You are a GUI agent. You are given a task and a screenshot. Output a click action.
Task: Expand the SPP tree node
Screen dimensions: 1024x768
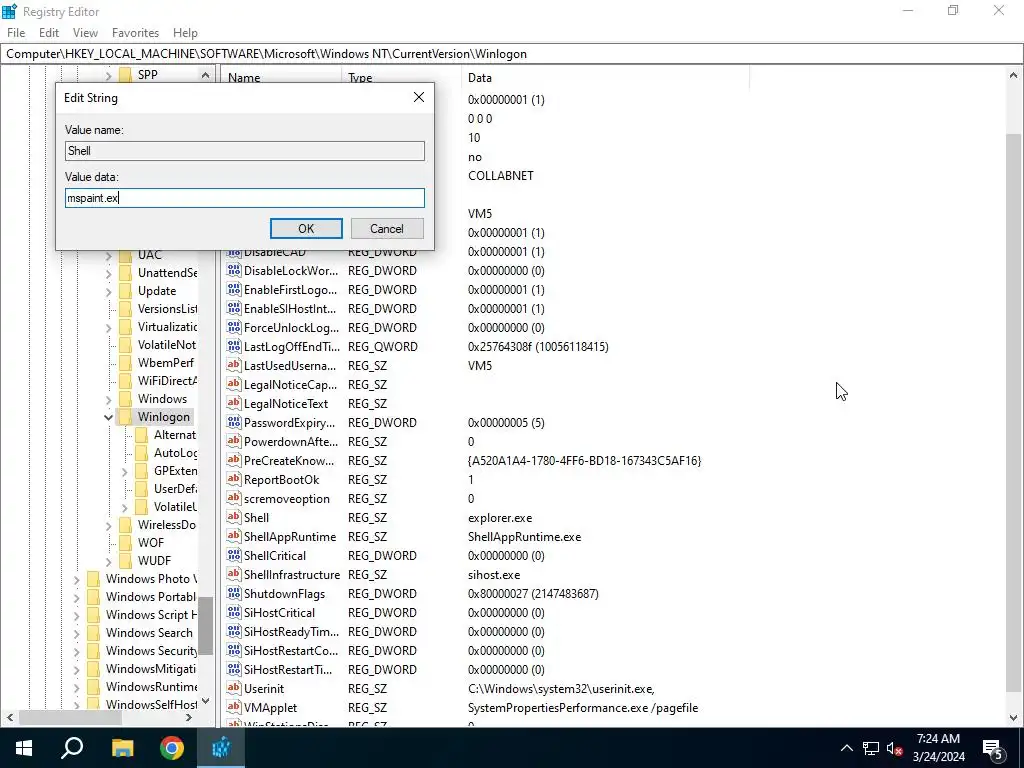(108, 76)
